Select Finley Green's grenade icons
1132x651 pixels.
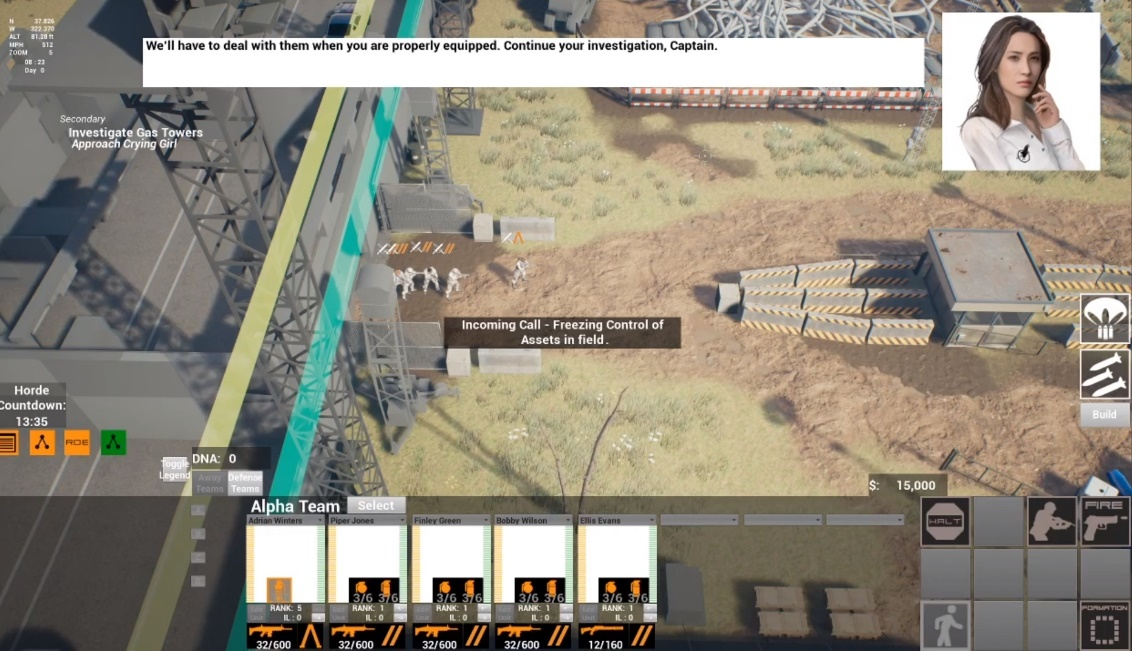[458, 590]
